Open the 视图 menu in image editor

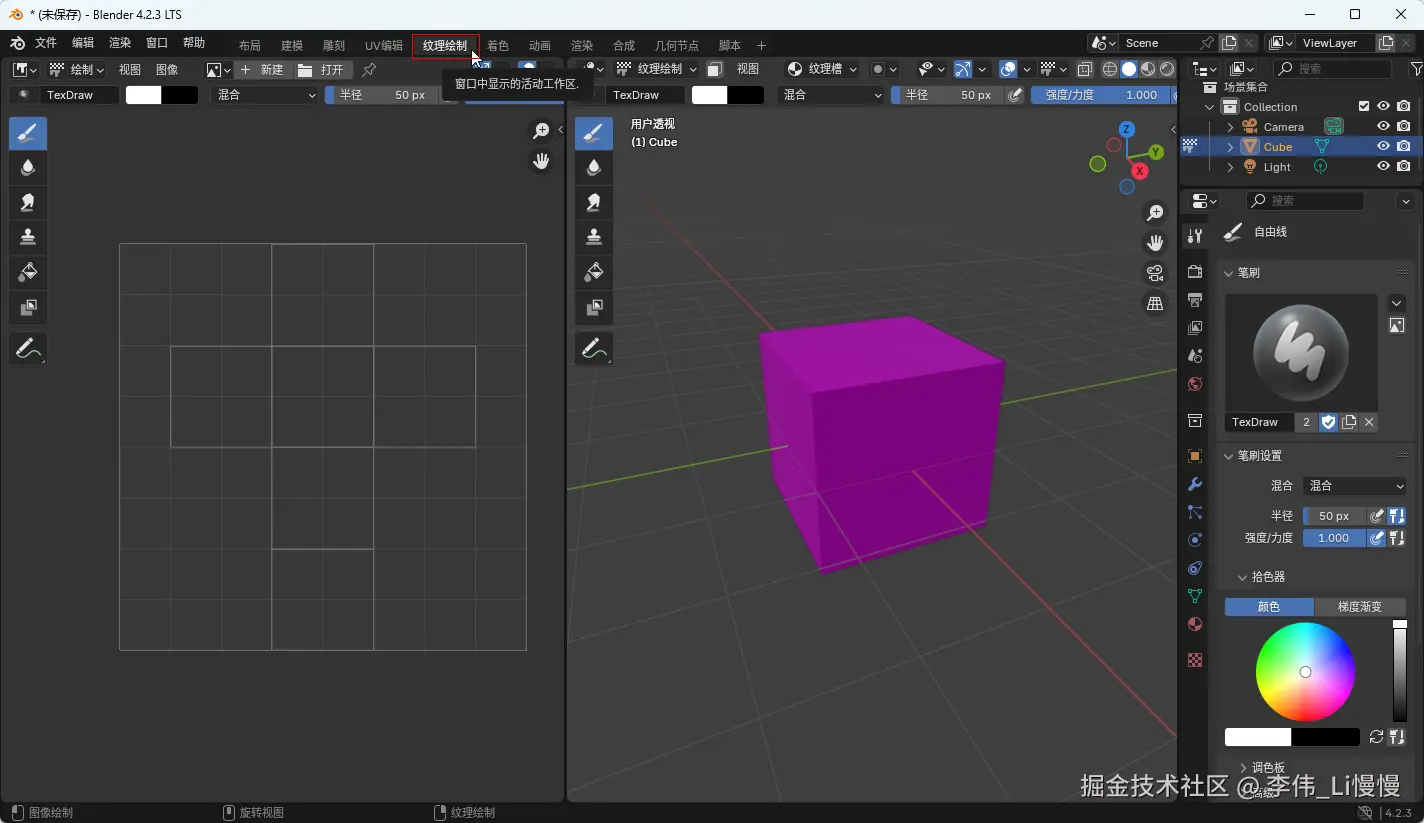(x=130, y=70)
